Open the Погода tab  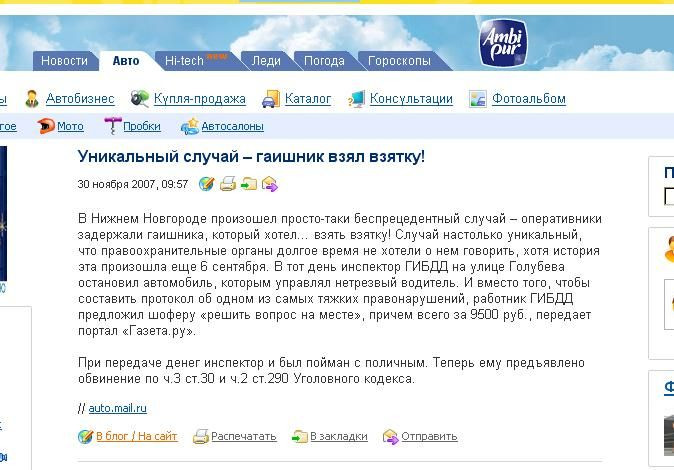[x=325, y=61]
